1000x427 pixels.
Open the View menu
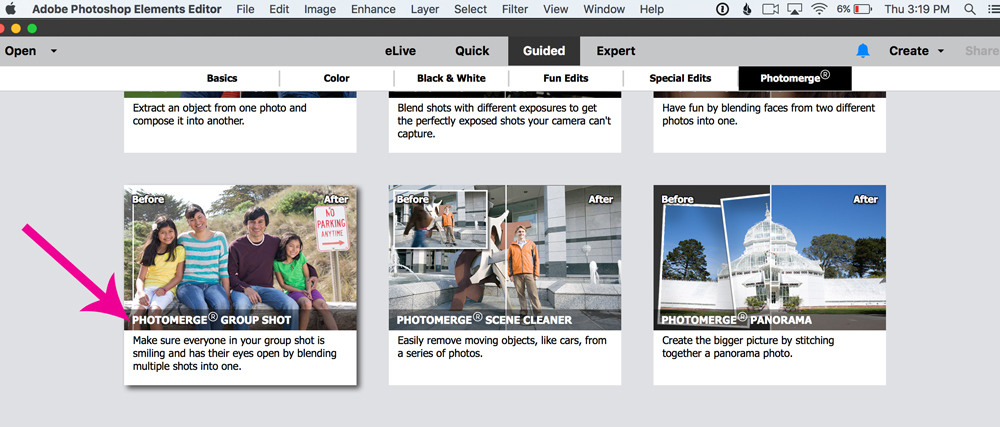(x=555, y=9)
